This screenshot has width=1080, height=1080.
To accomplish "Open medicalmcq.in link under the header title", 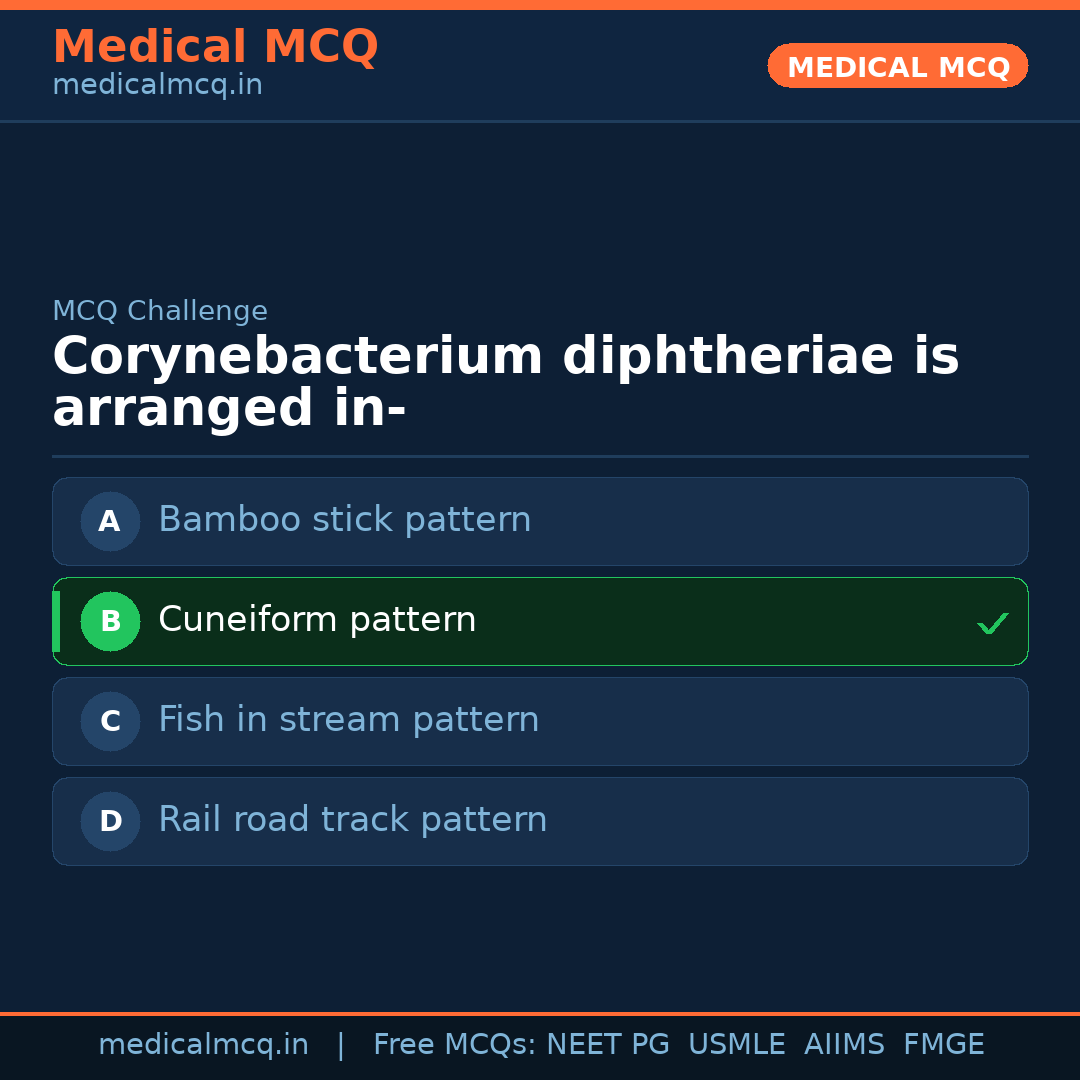I will click(157, 86).
